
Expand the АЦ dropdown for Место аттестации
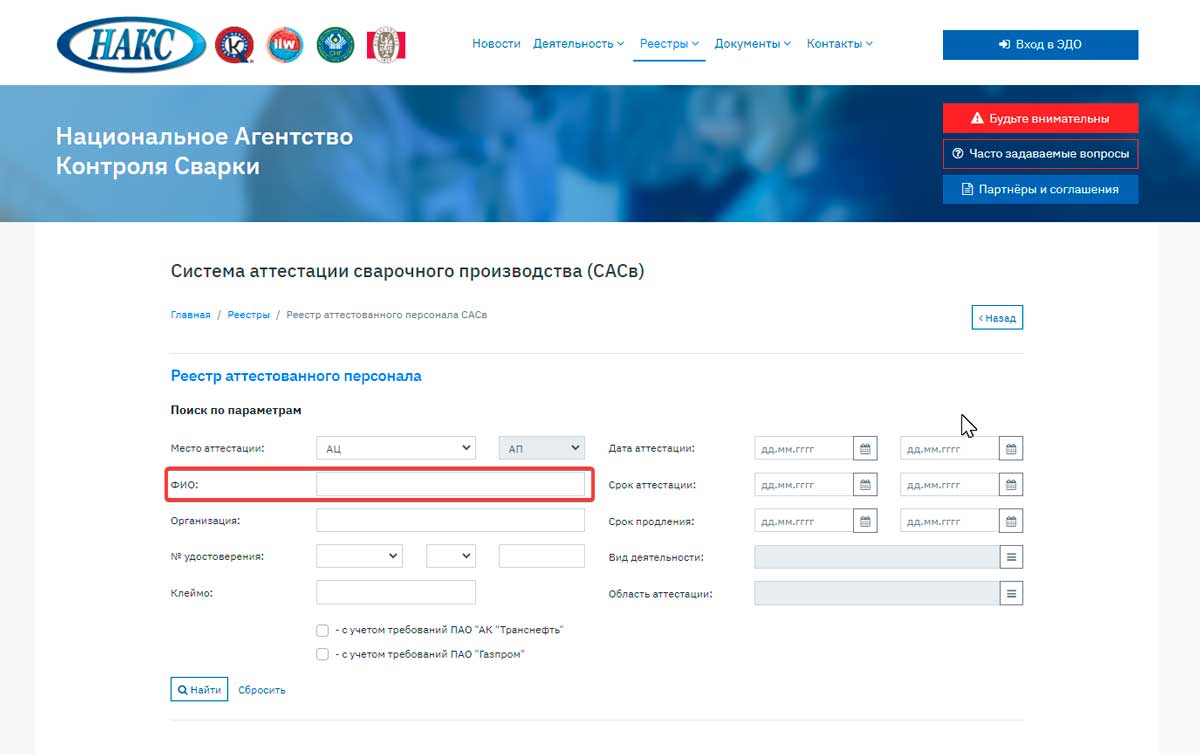coord(395,449)
